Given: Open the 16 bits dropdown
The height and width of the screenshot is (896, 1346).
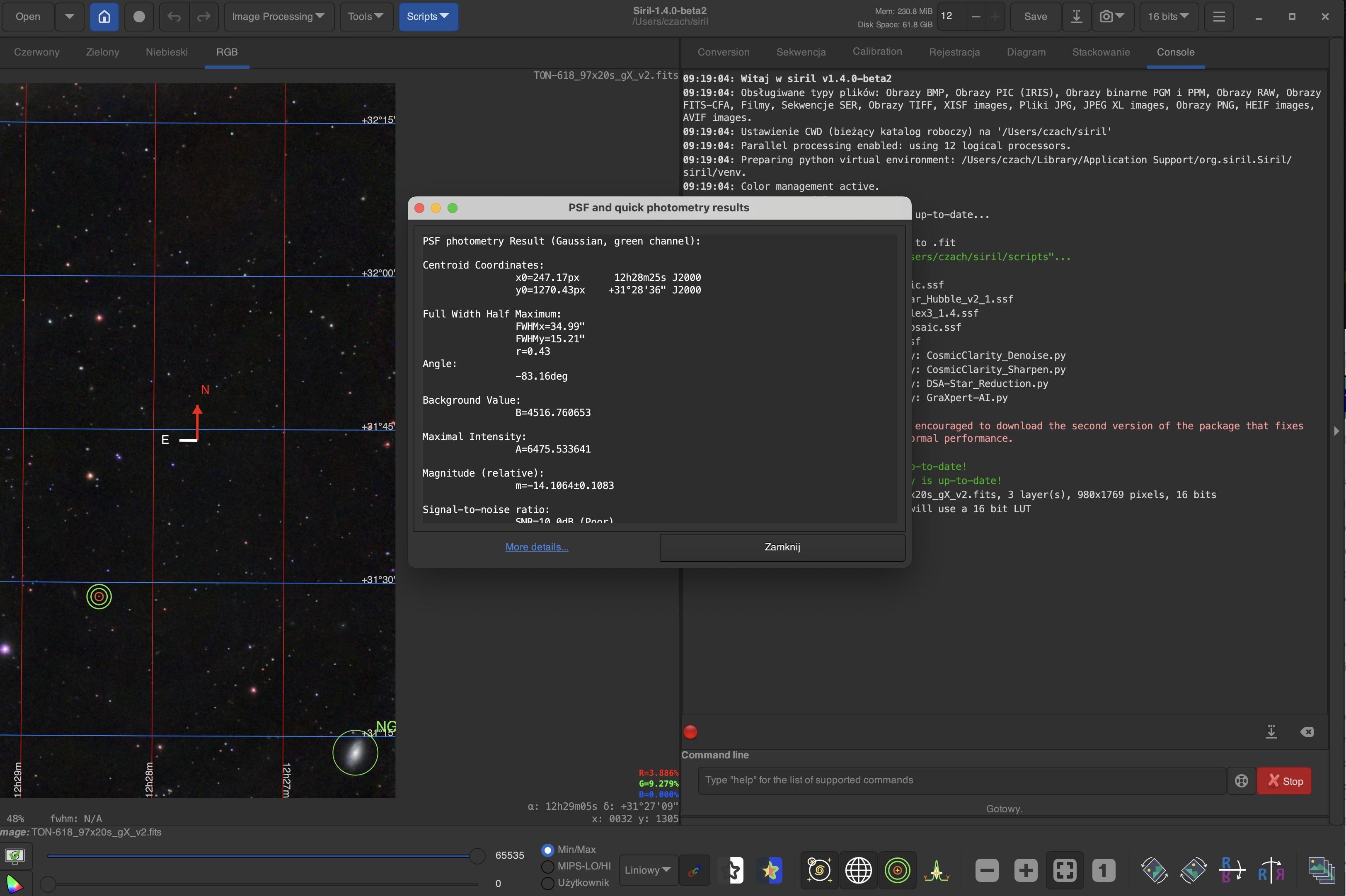Looking at the screenshot, I should [x=1168, y=17].
